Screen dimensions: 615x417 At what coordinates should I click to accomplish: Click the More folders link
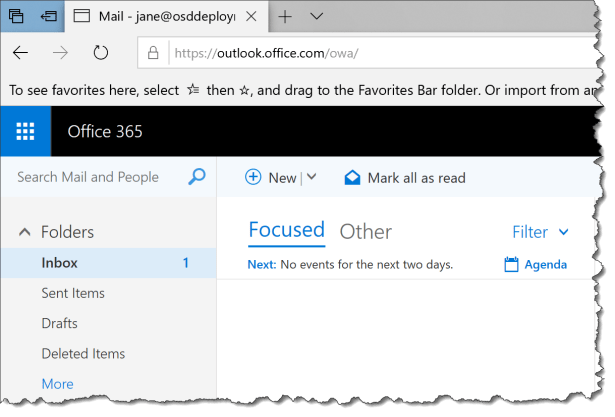57,384
